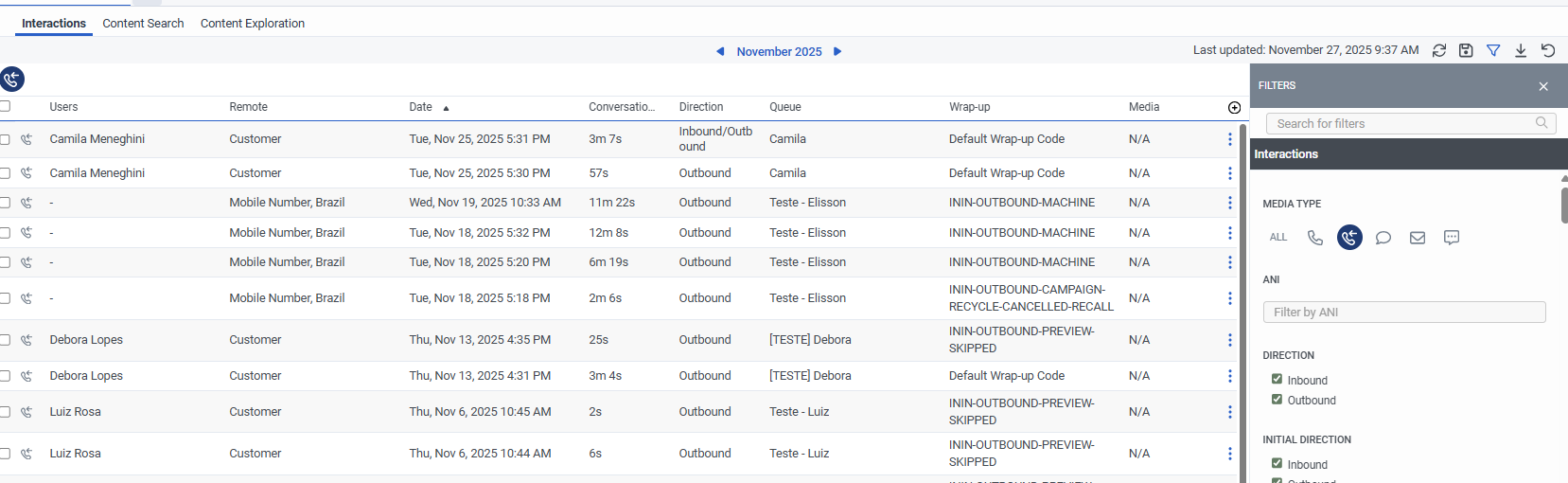1568x483 pixels.
Task: Check row Camila Meneghini 5:30 PM
Action: tap(4, 173)
